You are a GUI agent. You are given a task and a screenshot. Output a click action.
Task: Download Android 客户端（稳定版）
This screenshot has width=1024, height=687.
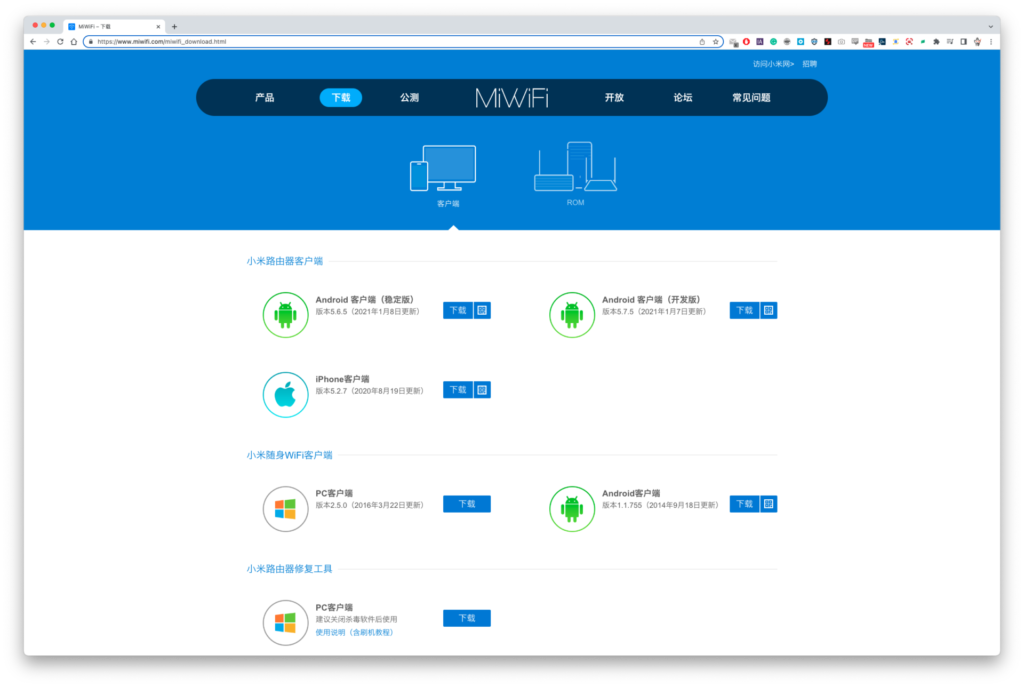point(458,310)
